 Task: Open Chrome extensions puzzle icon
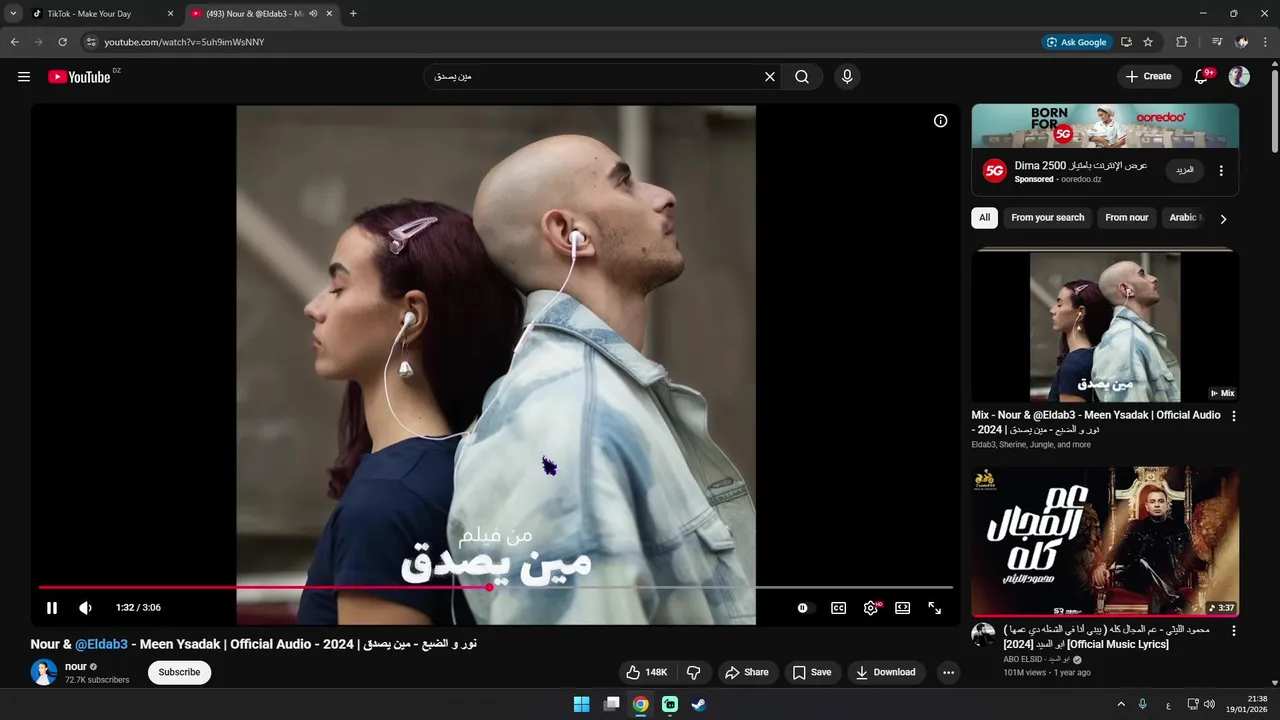pos(1182,42)
